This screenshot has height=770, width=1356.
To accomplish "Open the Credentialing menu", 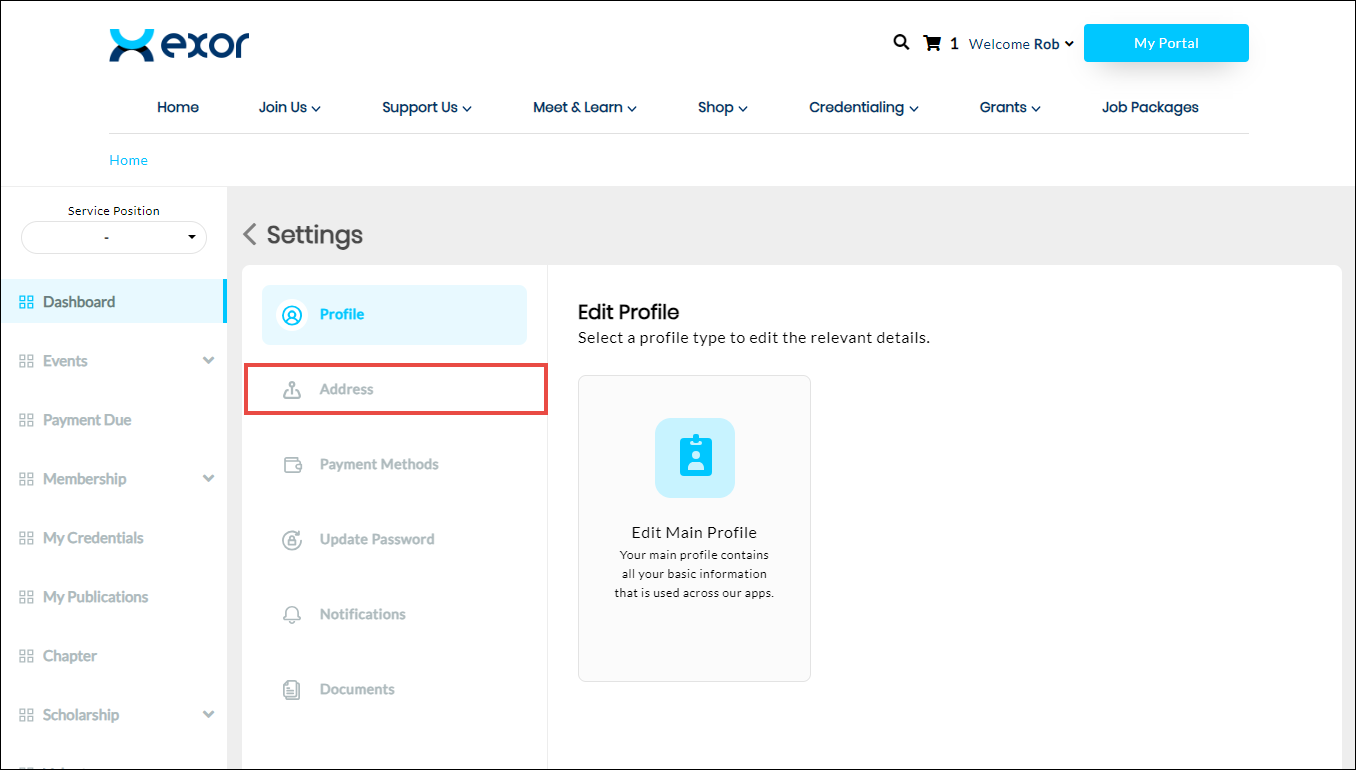I will click(x=863, y=108).
